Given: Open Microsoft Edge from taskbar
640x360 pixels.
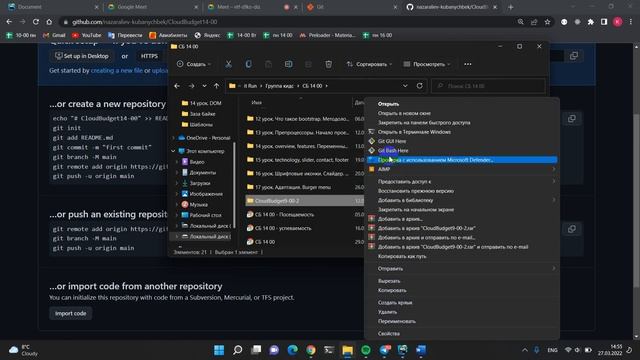Looking at the screenshot, I should 292,350.
